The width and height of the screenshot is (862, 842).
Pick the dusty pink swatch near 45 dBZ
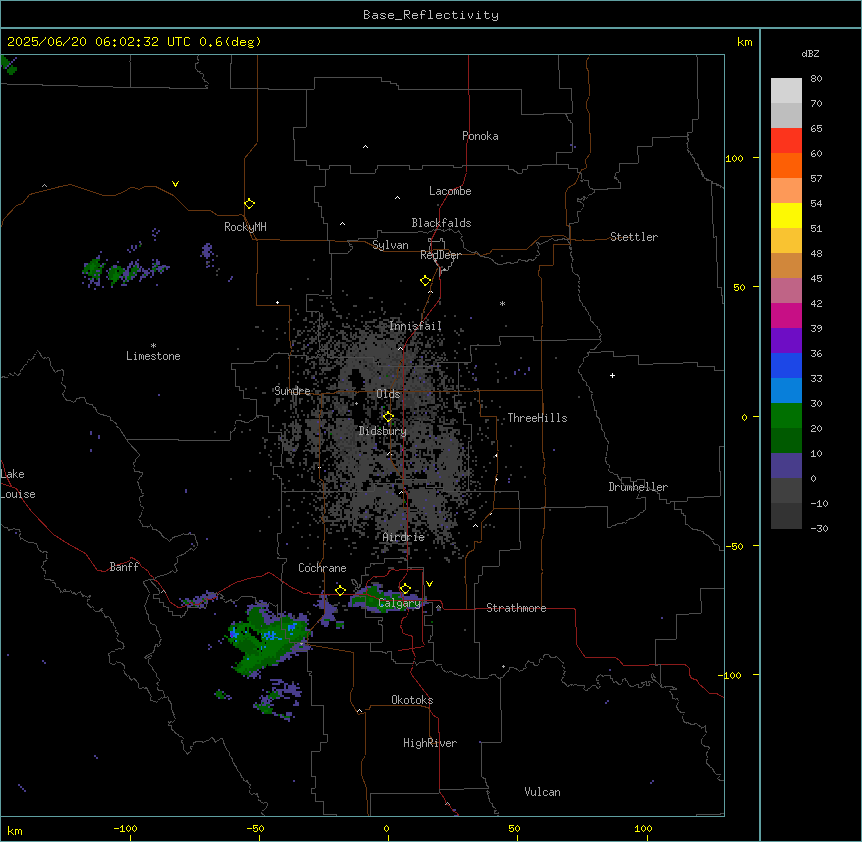786,290
